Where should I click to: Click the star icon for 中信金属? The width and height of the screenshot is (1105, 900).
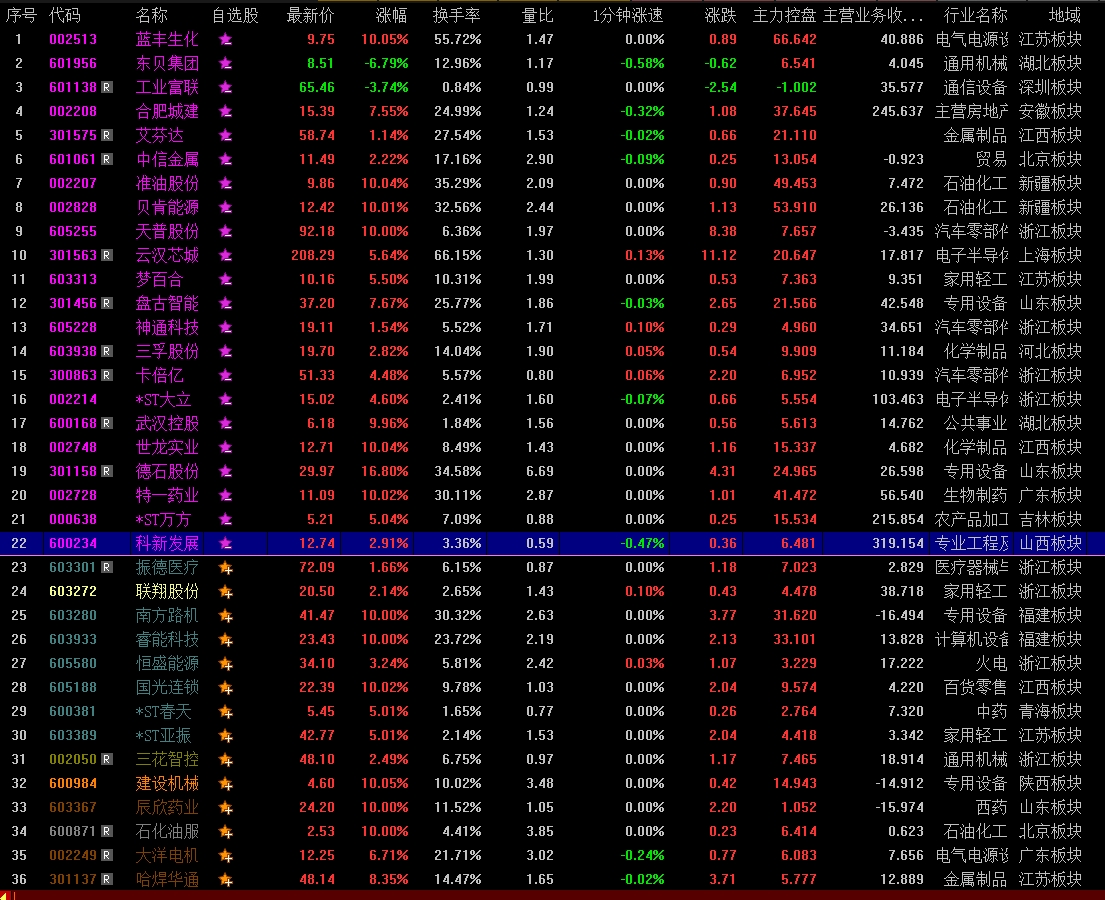(x=226, y=159)
